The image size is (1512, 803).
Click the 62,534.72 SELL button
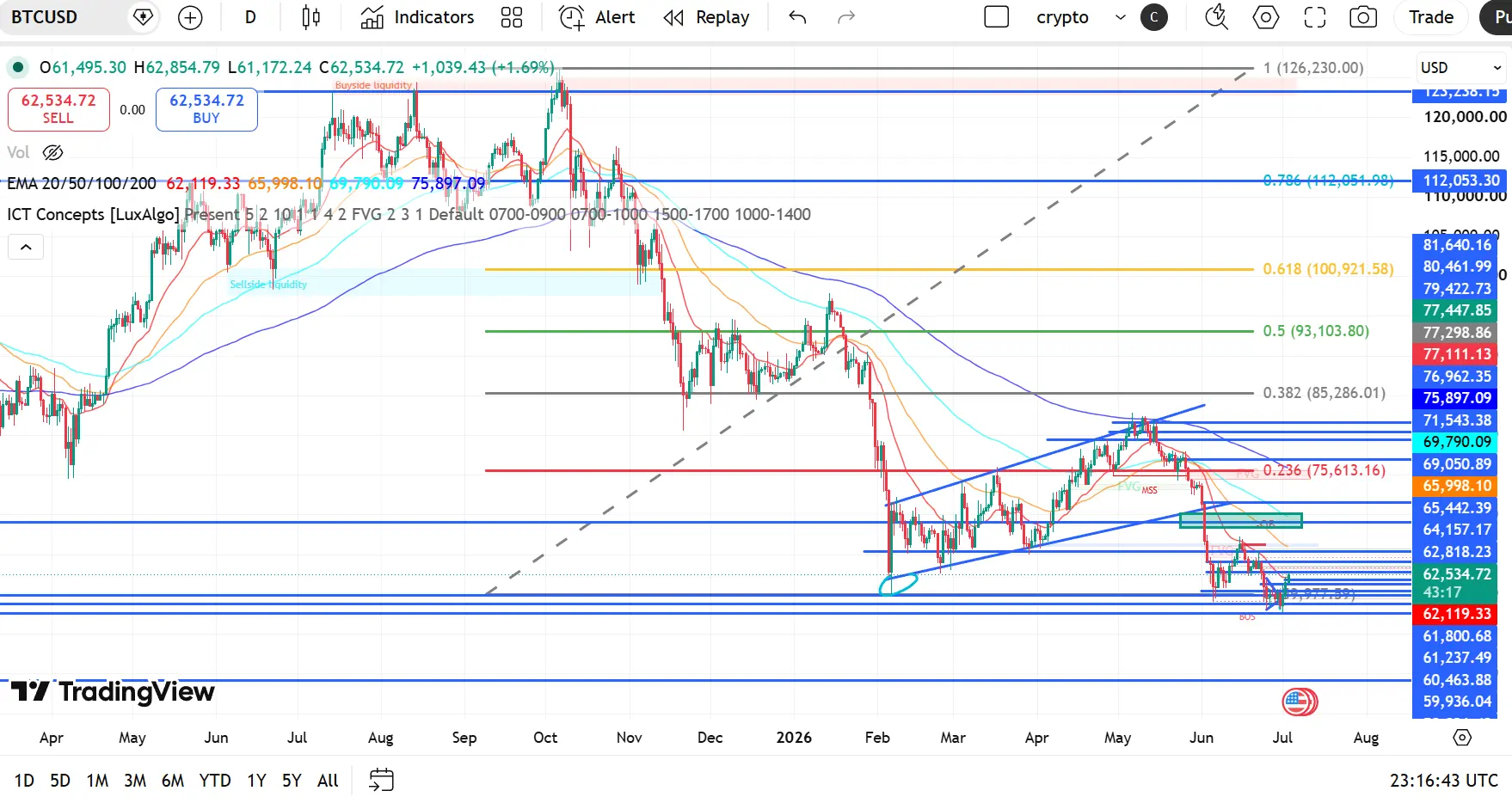click(58, 109)
